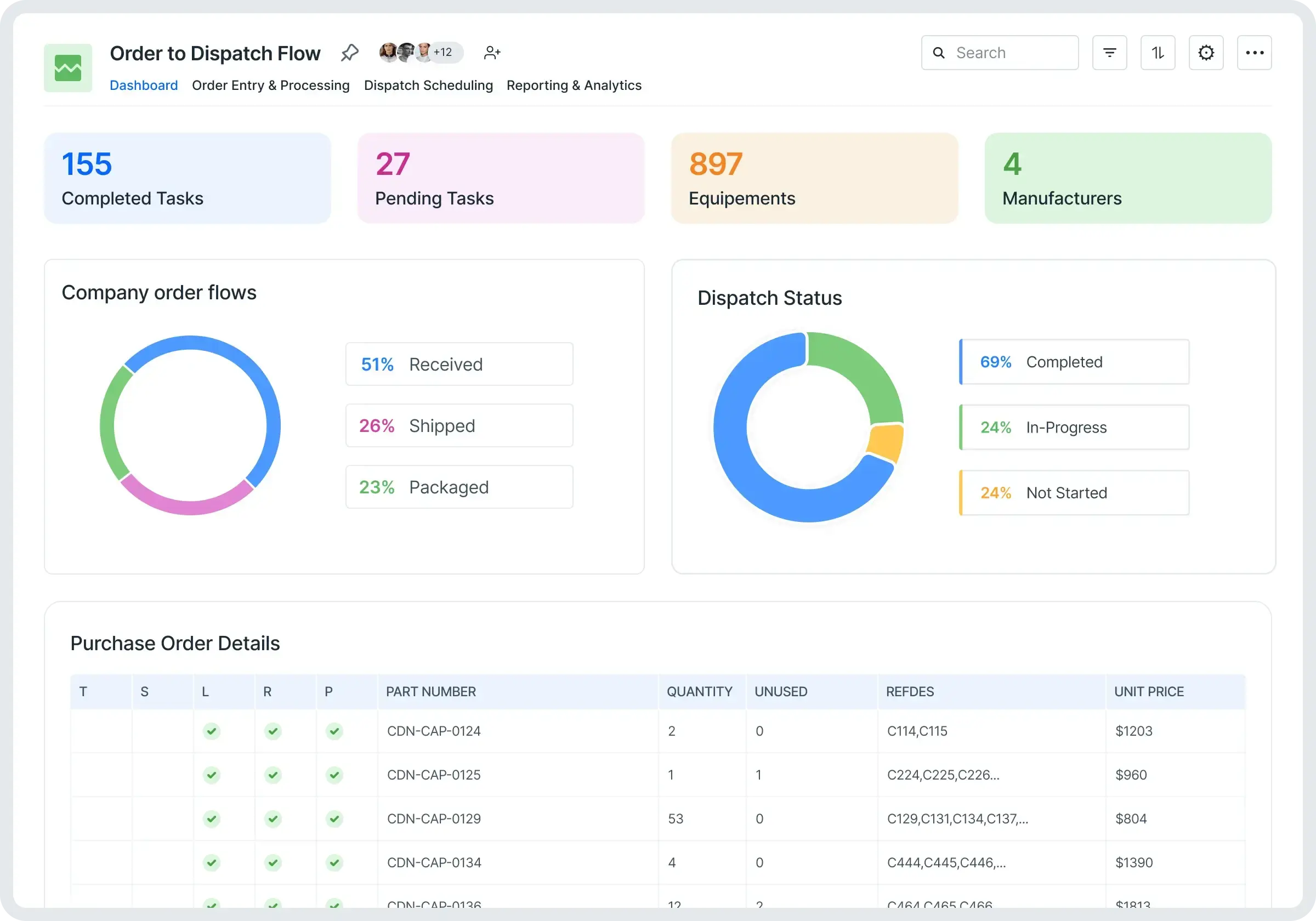Click the search magnifier icon
The height and width of the screenshot is (921, 1316).
click(938, 53)
